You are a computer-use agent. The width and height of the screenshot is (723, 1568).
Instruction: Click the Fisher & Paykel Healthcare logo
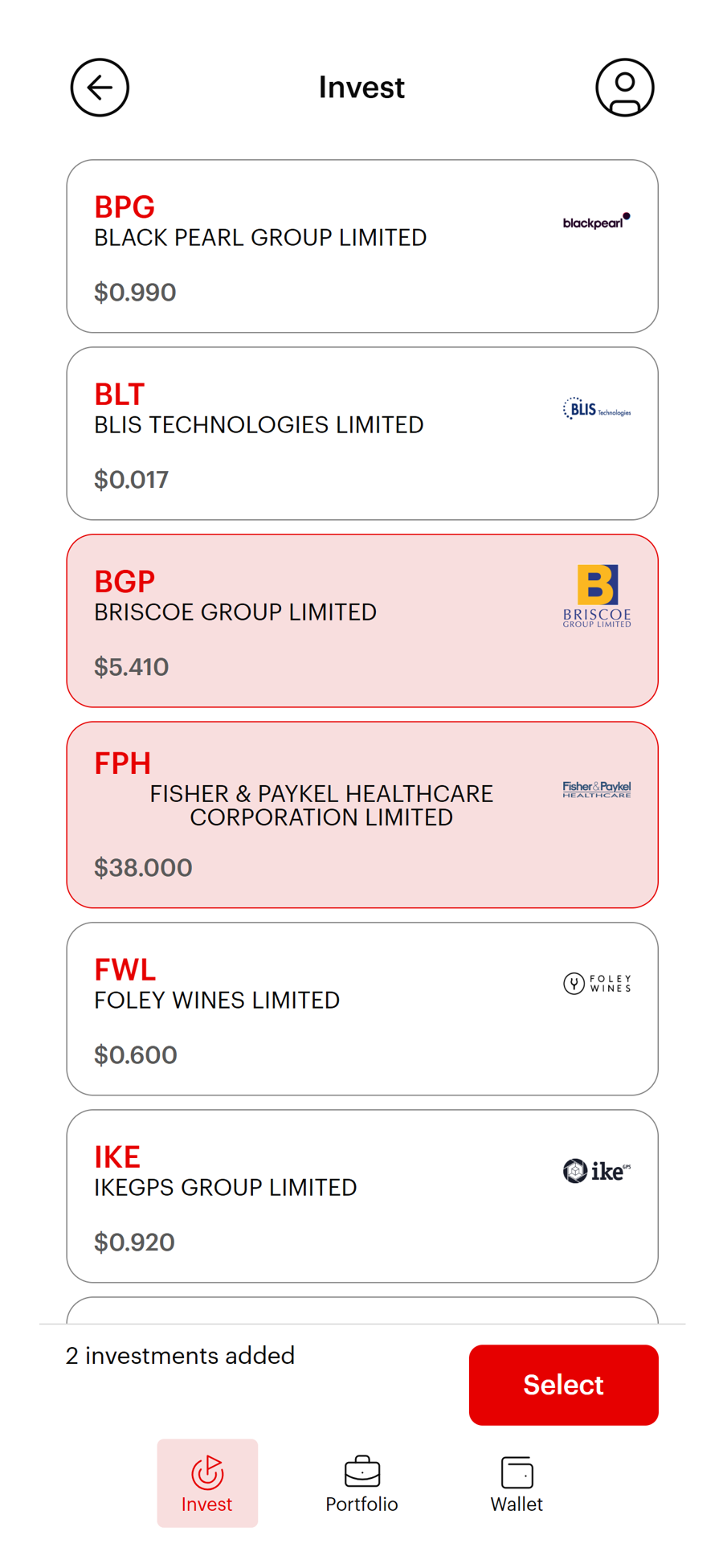click(x=596, y=789)
